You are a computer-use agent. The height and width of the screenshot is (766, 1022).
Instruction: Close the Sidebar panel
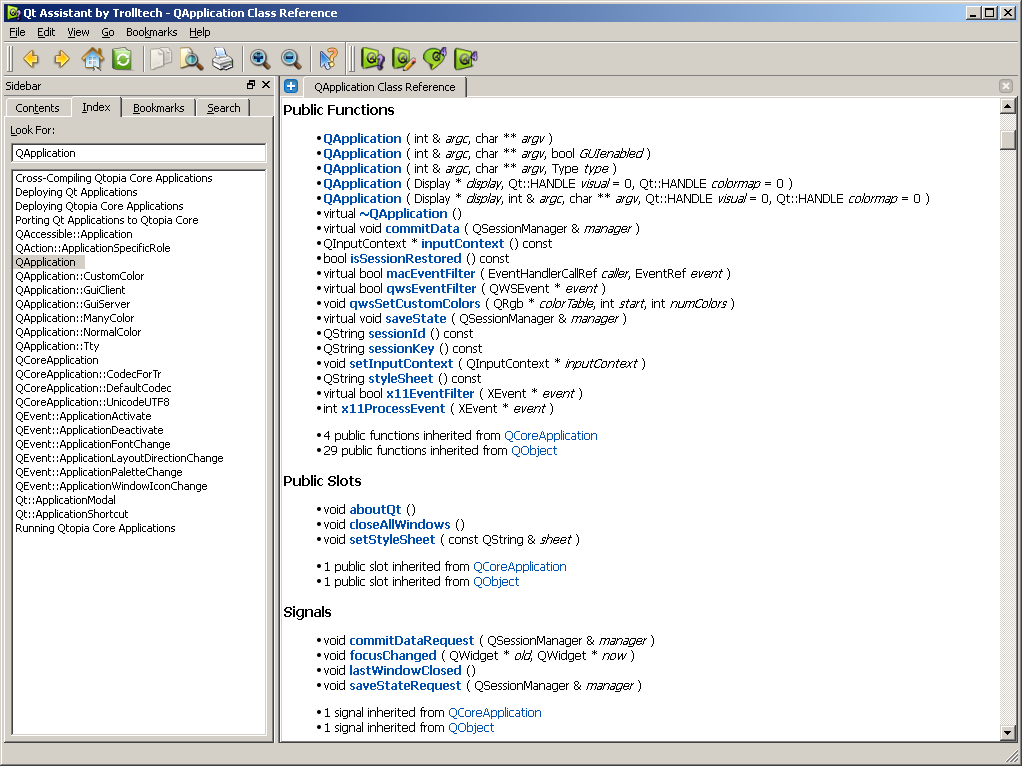coord(266,85)
